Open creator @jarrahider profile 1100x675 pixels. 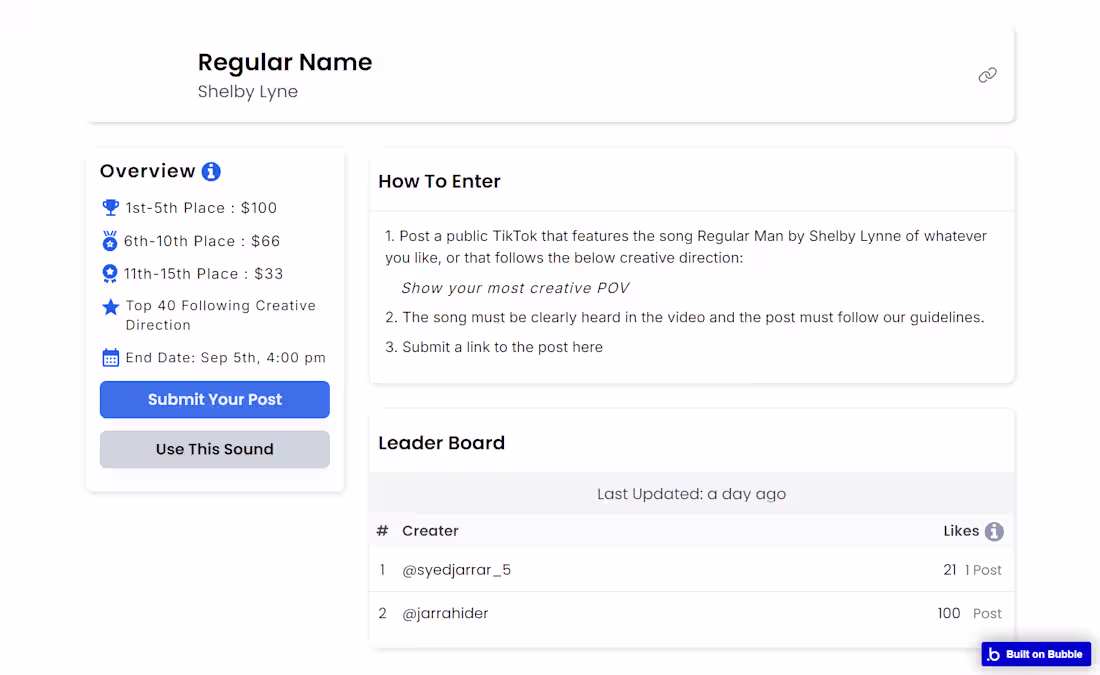pos(445,613)
